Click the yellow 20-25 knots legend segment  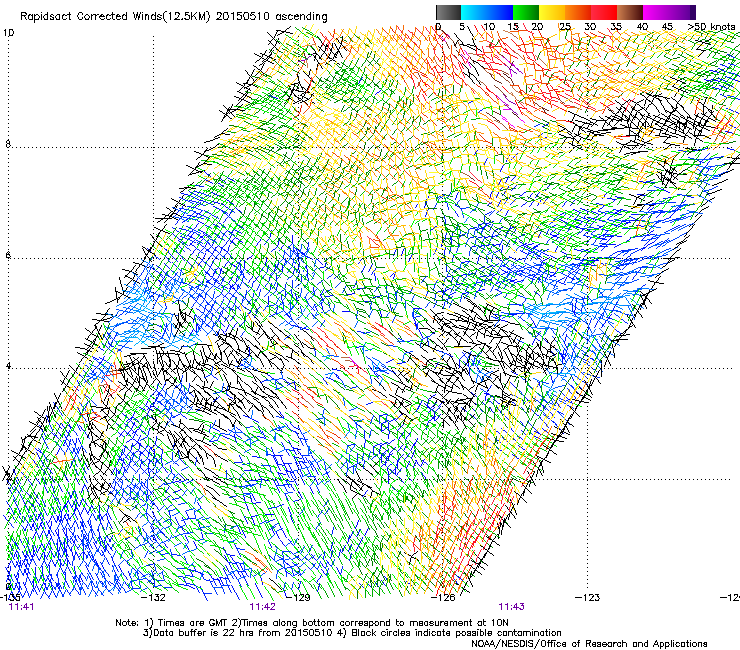pos(552,12)
